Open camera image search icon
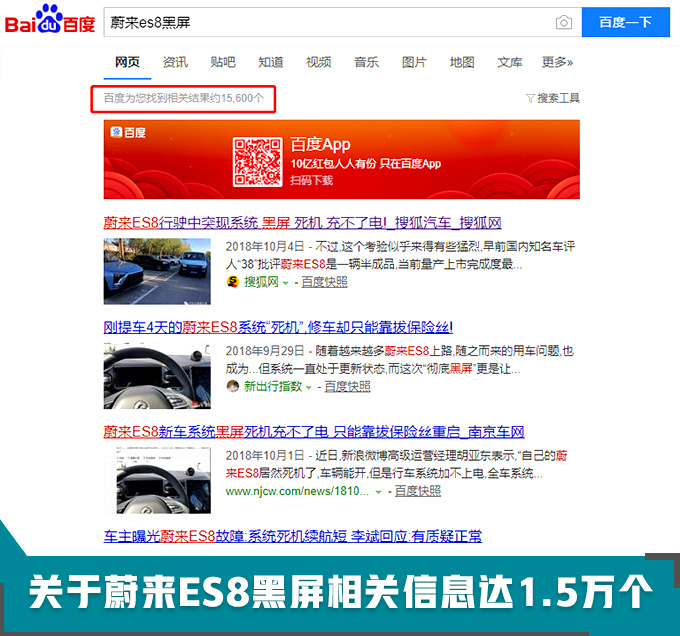Image resolution: width=680 pixels, height=636 pixels. tap(563, 22)
